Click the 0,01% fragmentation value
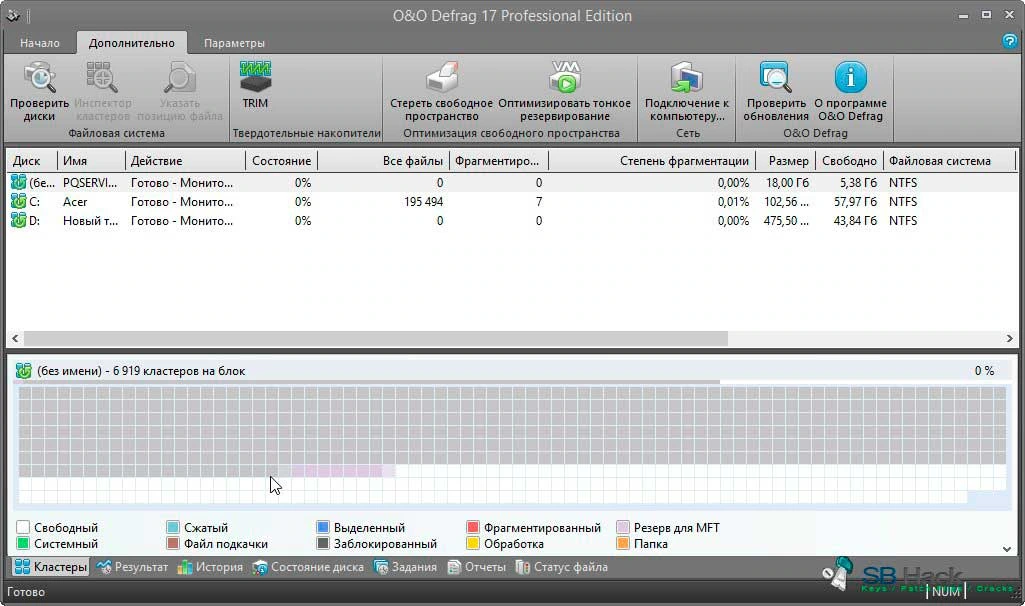The image size is (1025, 606). point(733,202)
